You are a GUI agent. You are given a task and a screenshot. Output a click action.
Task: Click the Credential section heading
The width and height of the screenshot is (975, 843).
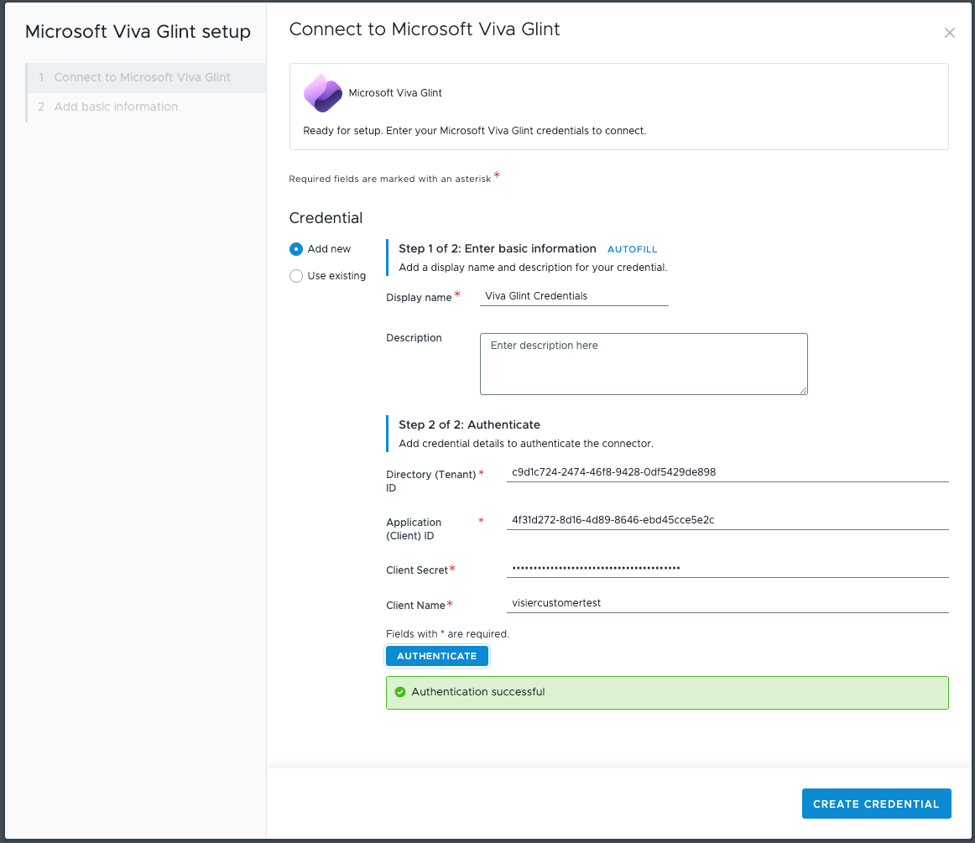(326, 218)
